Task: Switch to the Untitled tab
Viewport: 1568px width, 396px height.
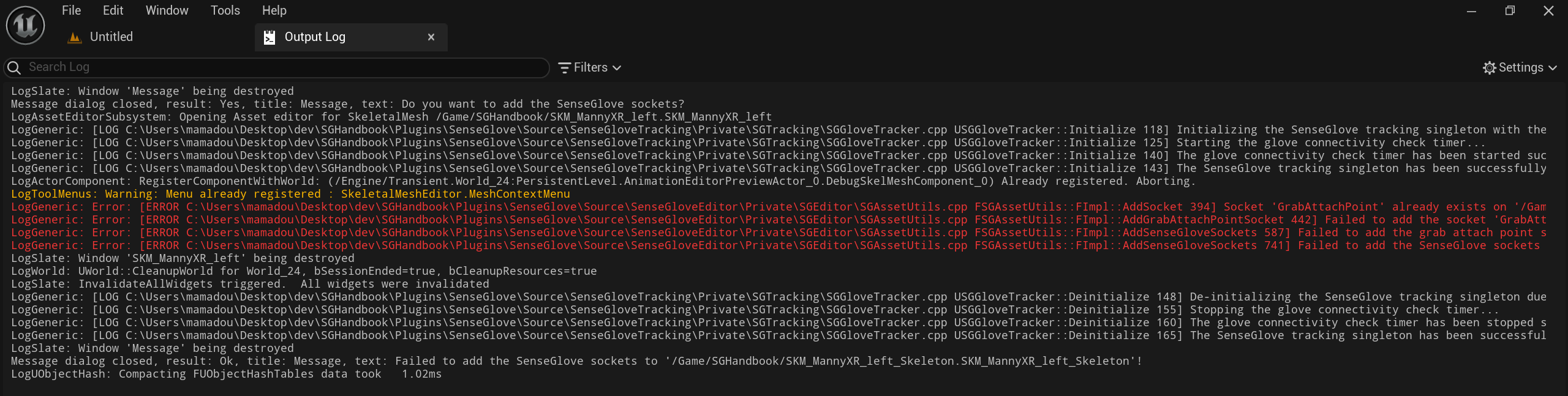Action: coord(111,37)
